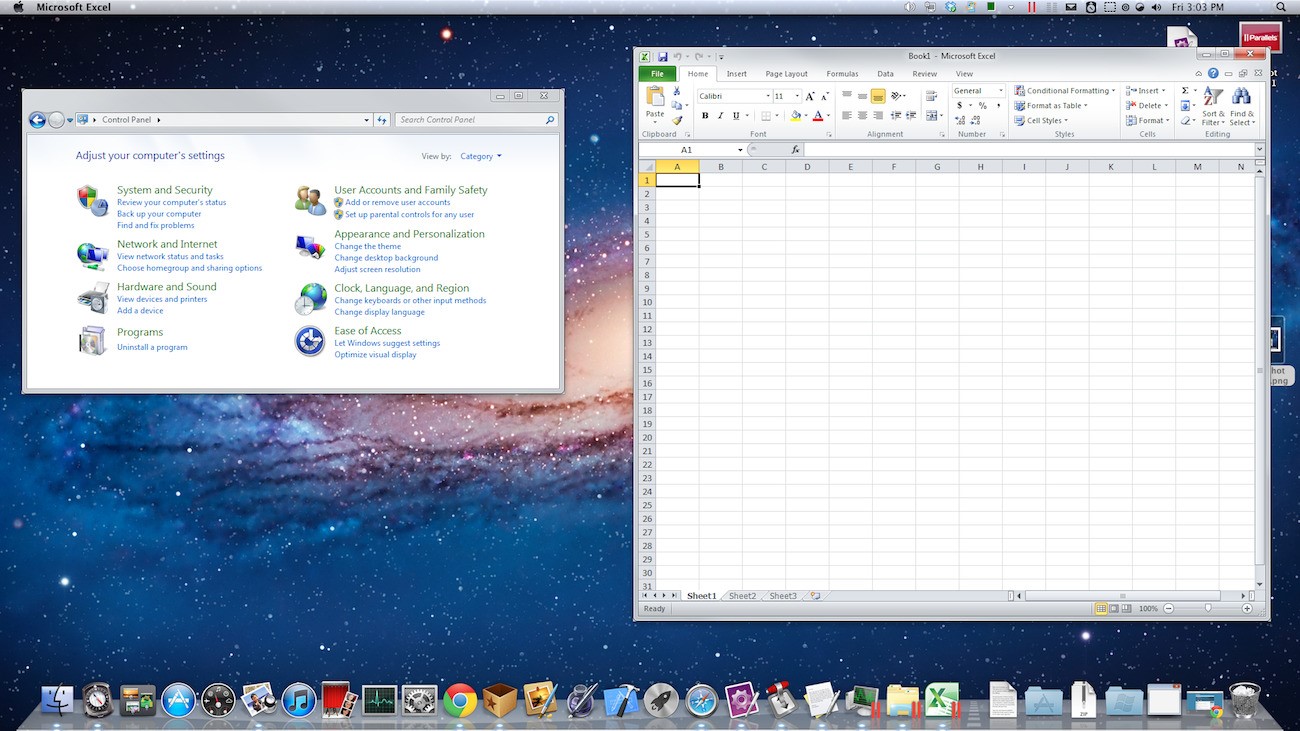1300x731 pixels.
Task: Click the Save icon in Quick Access
Action: click(x=662, y=57)
